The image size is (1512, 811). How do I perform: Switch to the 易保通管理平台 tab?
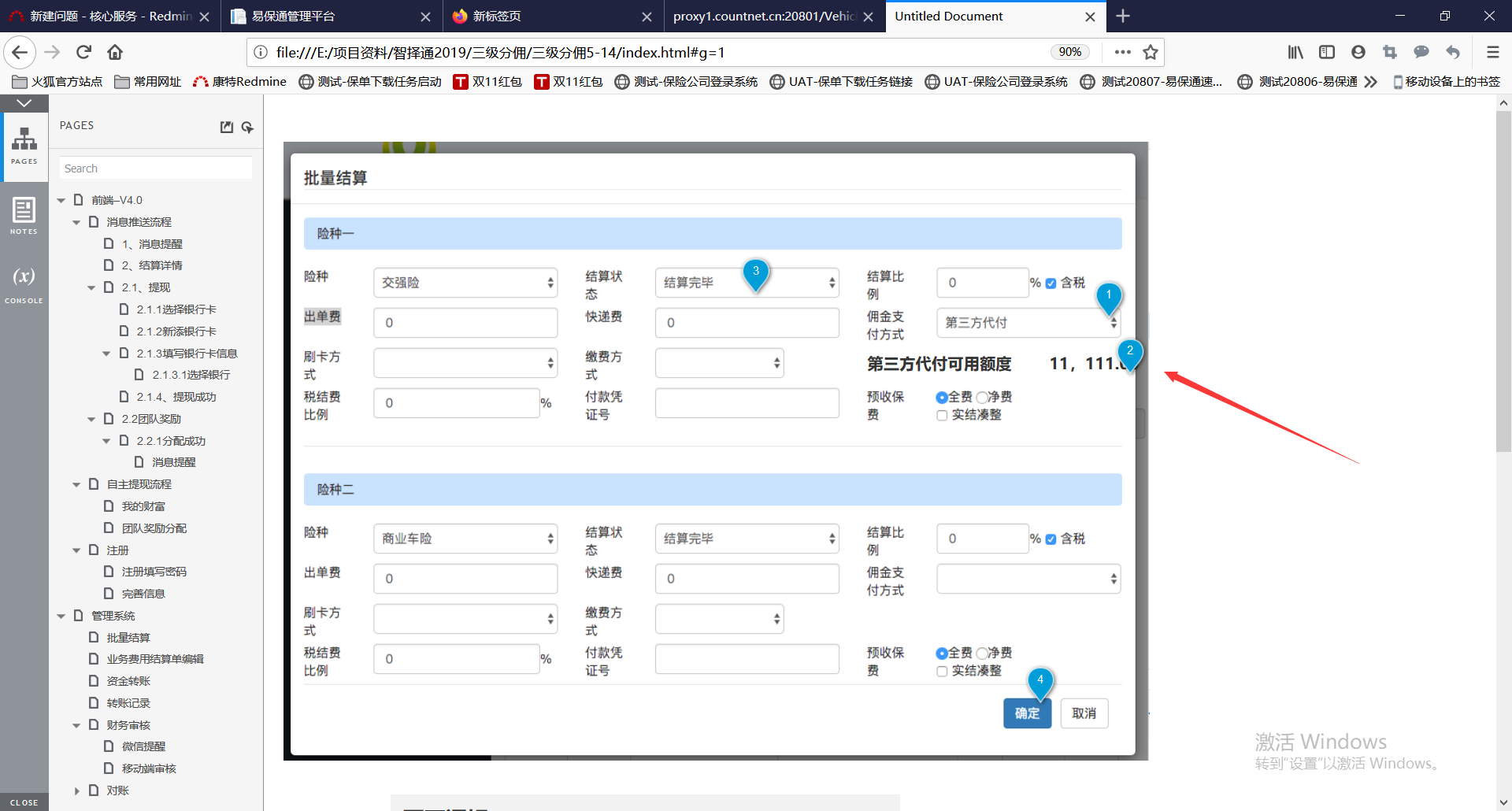(x=323, y=16)
